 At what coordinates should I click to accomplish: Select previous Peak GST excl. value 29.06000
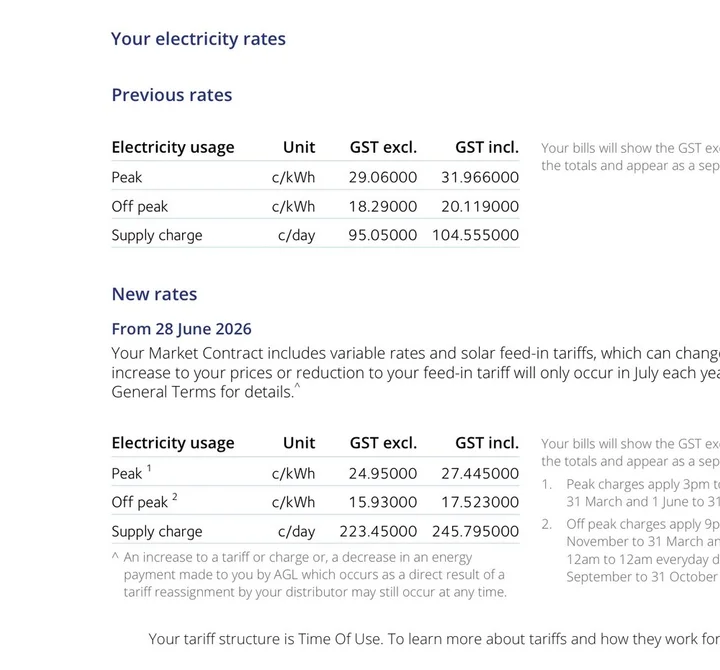[382, 177]
